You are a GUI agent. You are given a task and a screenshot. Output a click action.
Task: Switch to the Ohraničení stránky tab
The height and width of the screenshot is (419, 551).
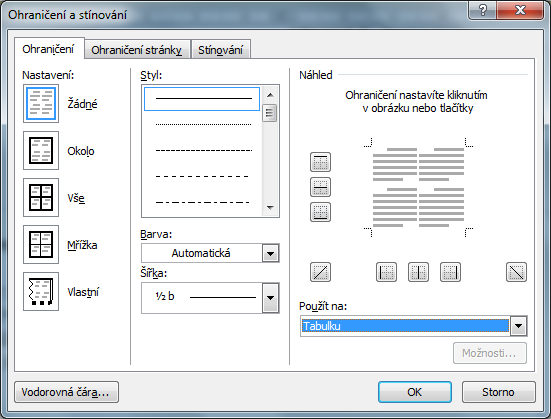click(137, 50)
